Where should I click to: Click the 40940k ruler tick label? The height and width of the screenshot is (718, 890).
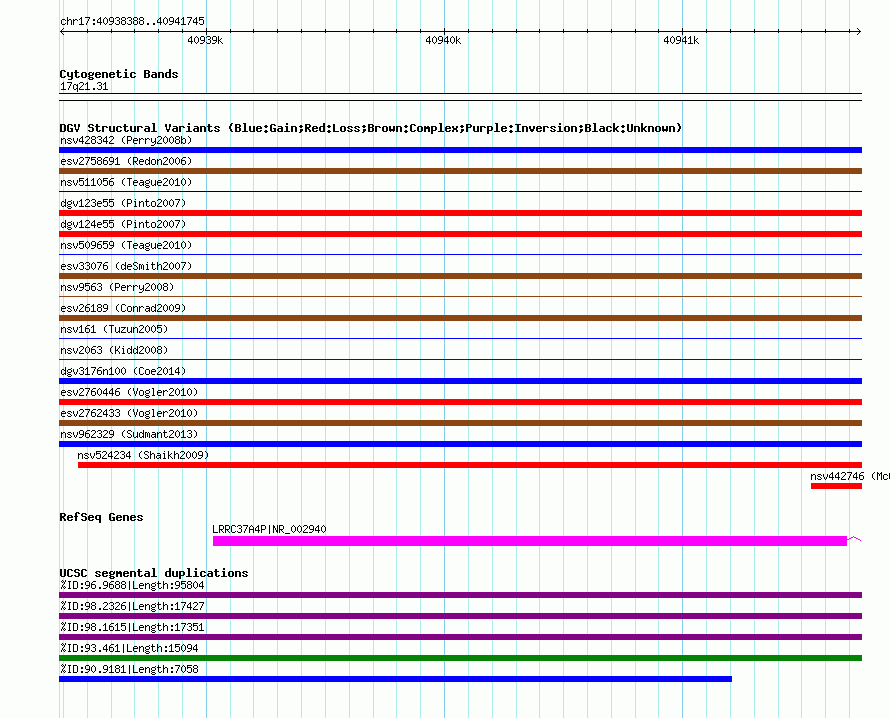(443, 40)
